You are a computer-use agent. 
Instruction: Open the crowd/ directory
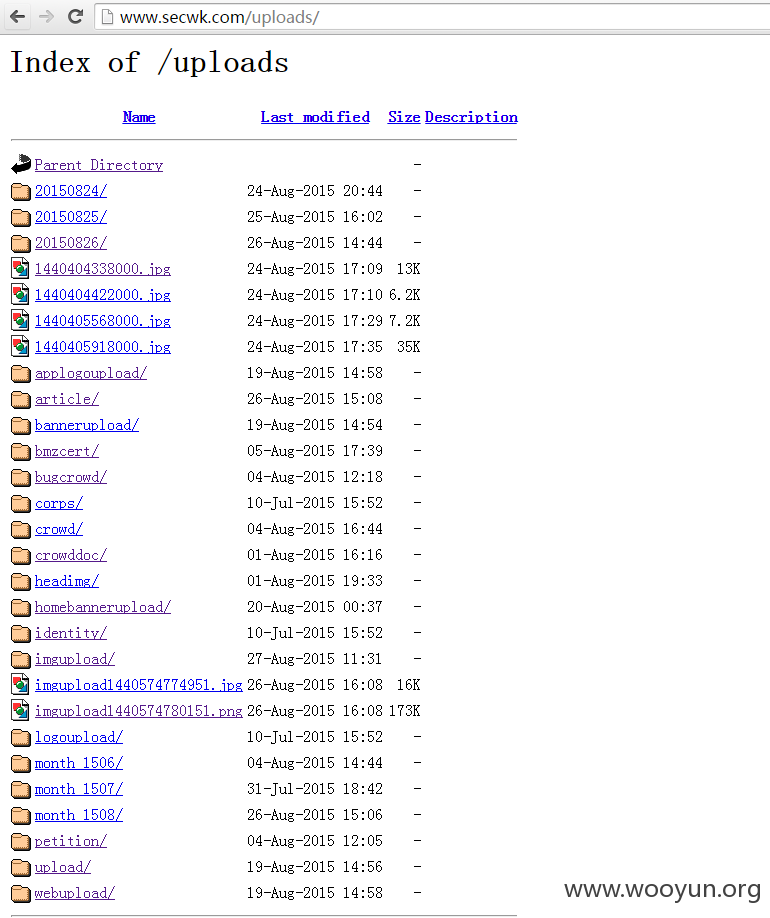click(x=59, y=529)
